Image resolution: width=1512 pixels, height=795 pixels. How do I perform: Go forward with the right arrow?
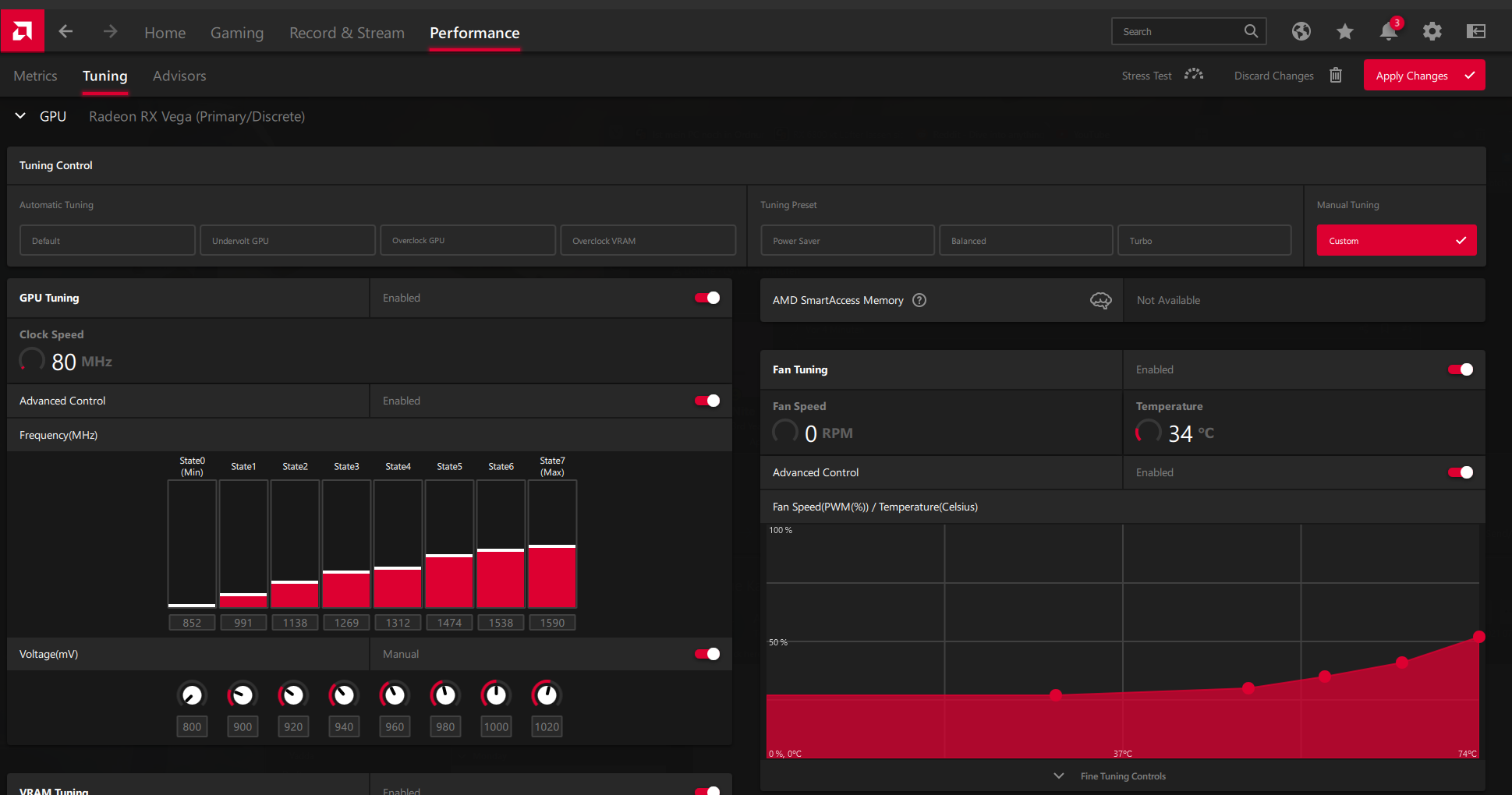click(x=110, y=31)
